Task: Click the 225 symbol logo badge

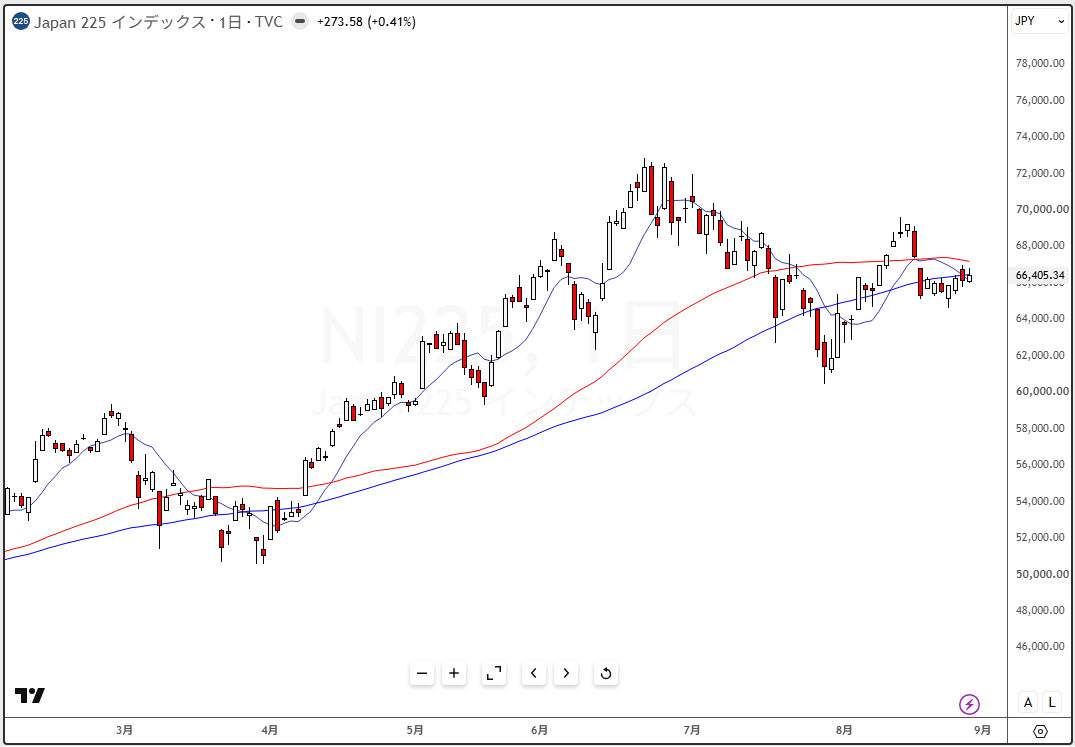Action: pos(21,22)
